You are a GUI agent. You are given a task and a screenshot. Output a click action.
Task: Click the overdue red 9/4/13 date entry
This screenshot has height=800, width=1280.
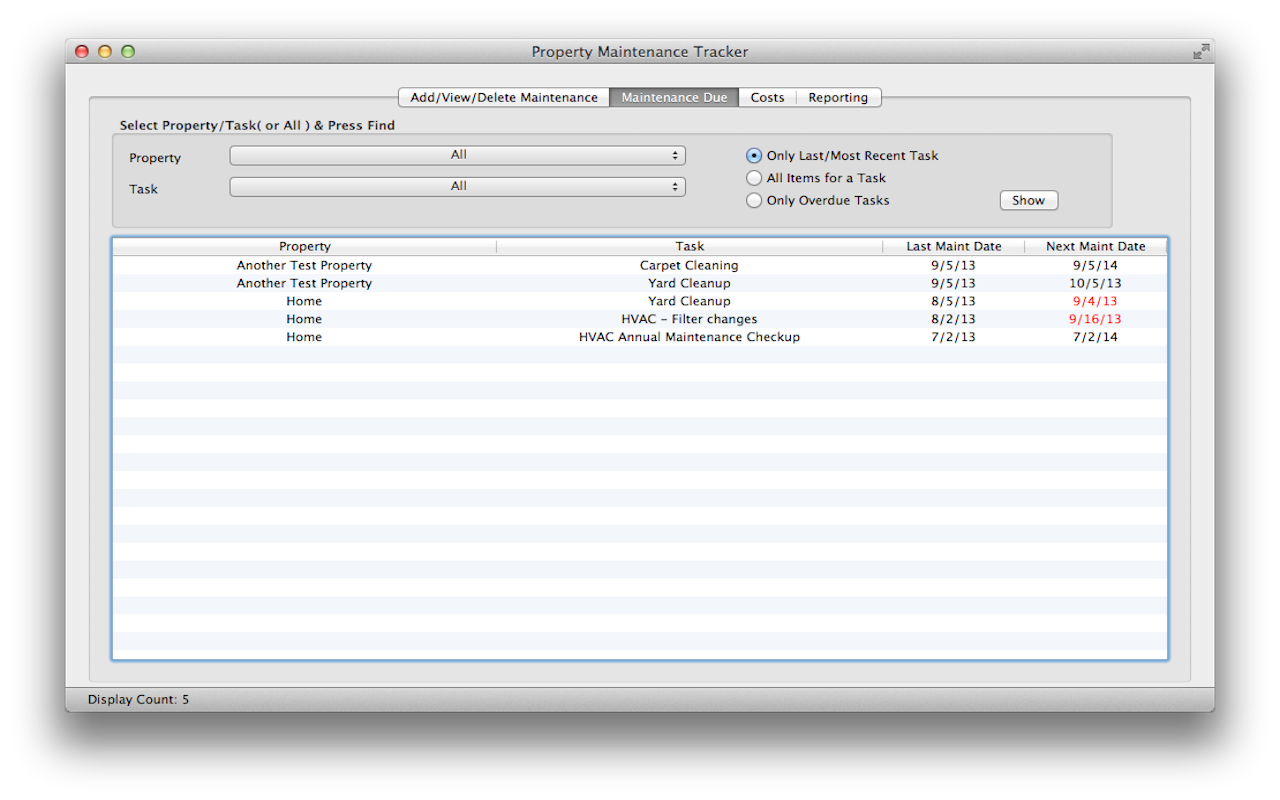pyautogui.click(x=1097, y=300)
